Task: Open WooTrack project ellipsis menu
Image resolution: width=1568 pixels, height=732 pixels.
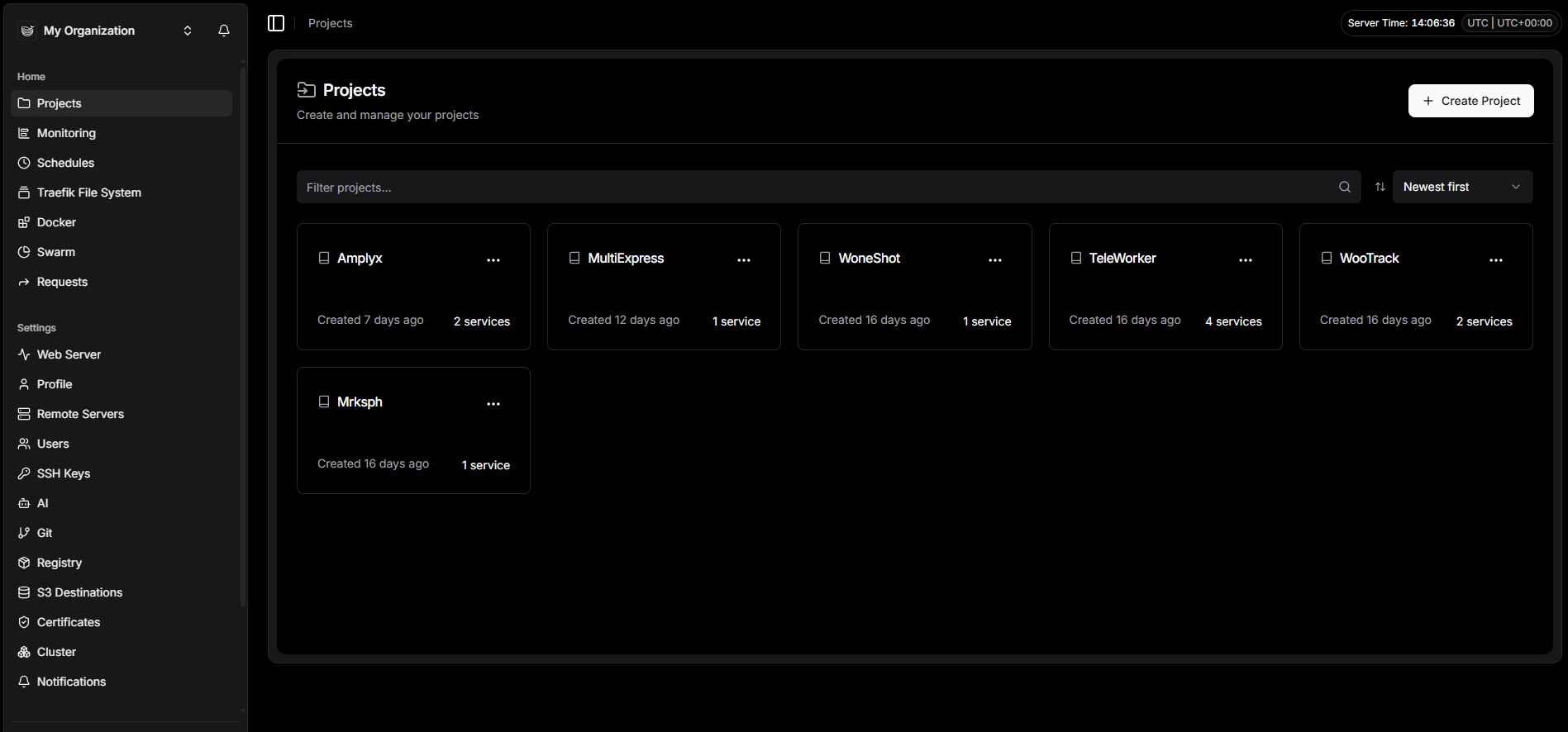Action: [1495, 260]
